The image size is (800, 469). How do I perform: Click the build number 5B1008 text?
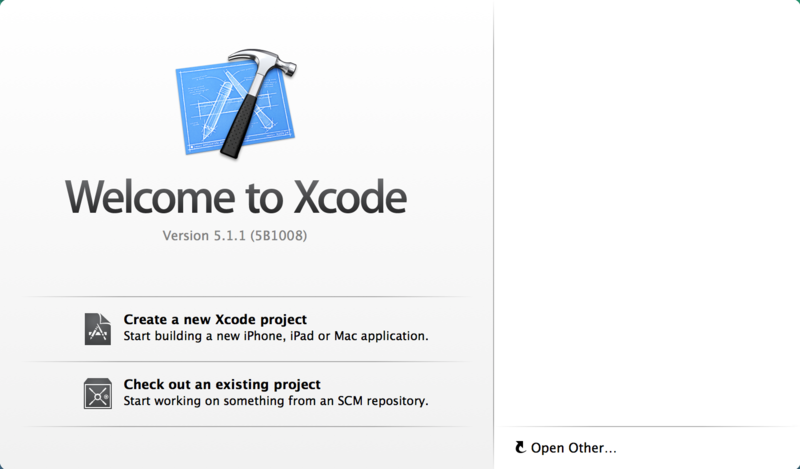coord(280,235)
